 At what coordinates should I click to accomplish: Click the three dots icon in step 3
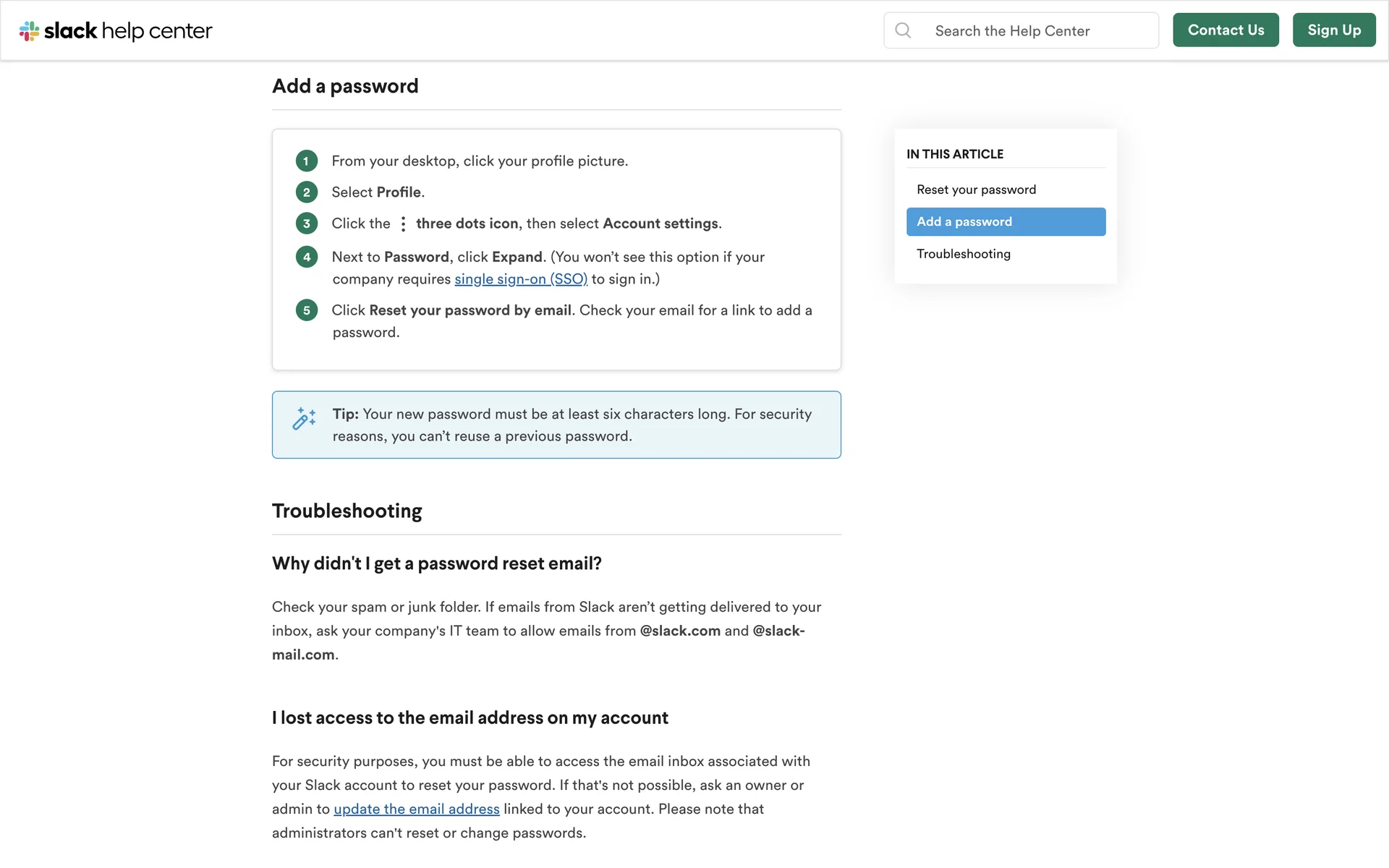(403, 224)
